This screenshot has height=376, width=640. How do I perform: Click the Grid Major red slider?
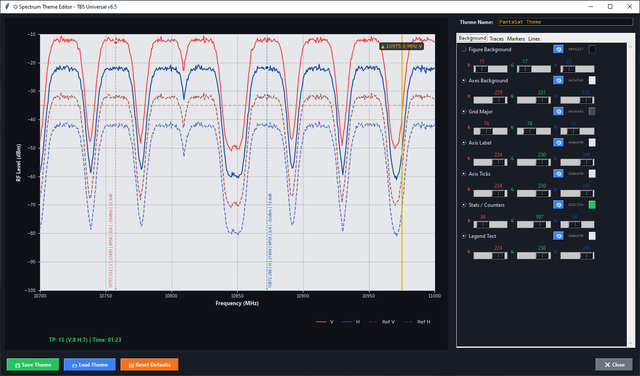pyautogui.click(x=490, y=131)
